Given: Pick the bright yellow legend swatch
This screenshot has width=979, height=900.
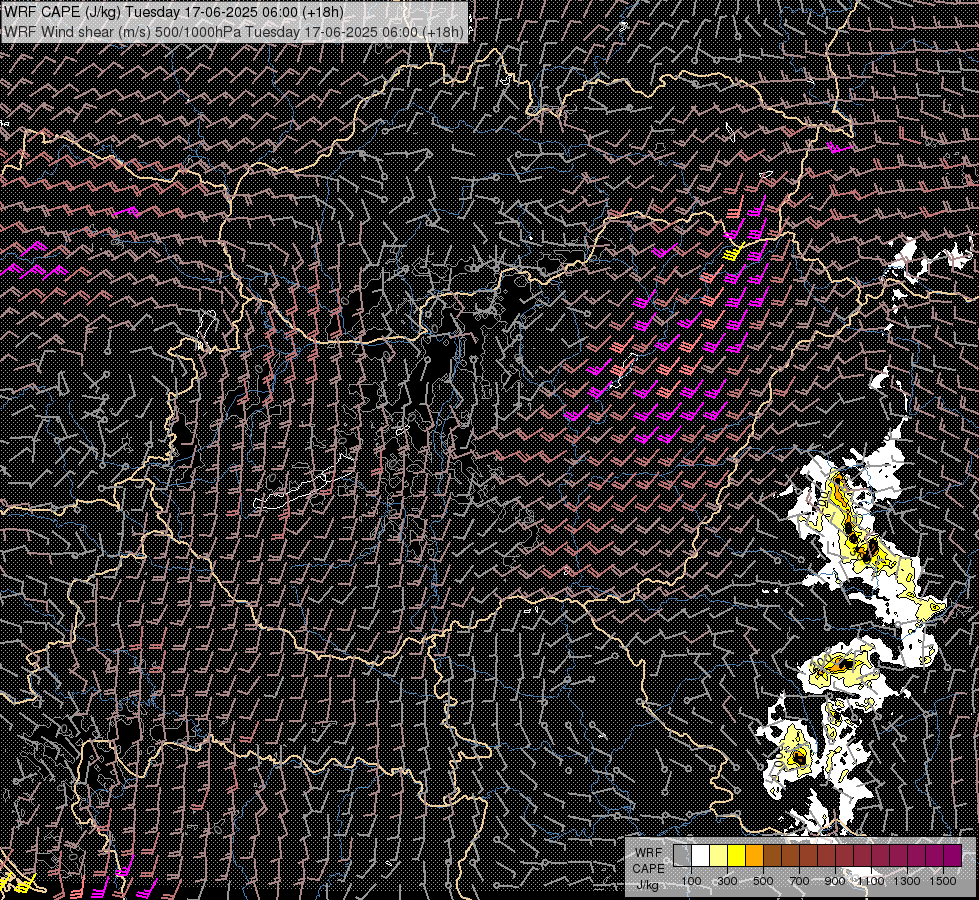Looking at the screenshot, I should tap(736, 856).
